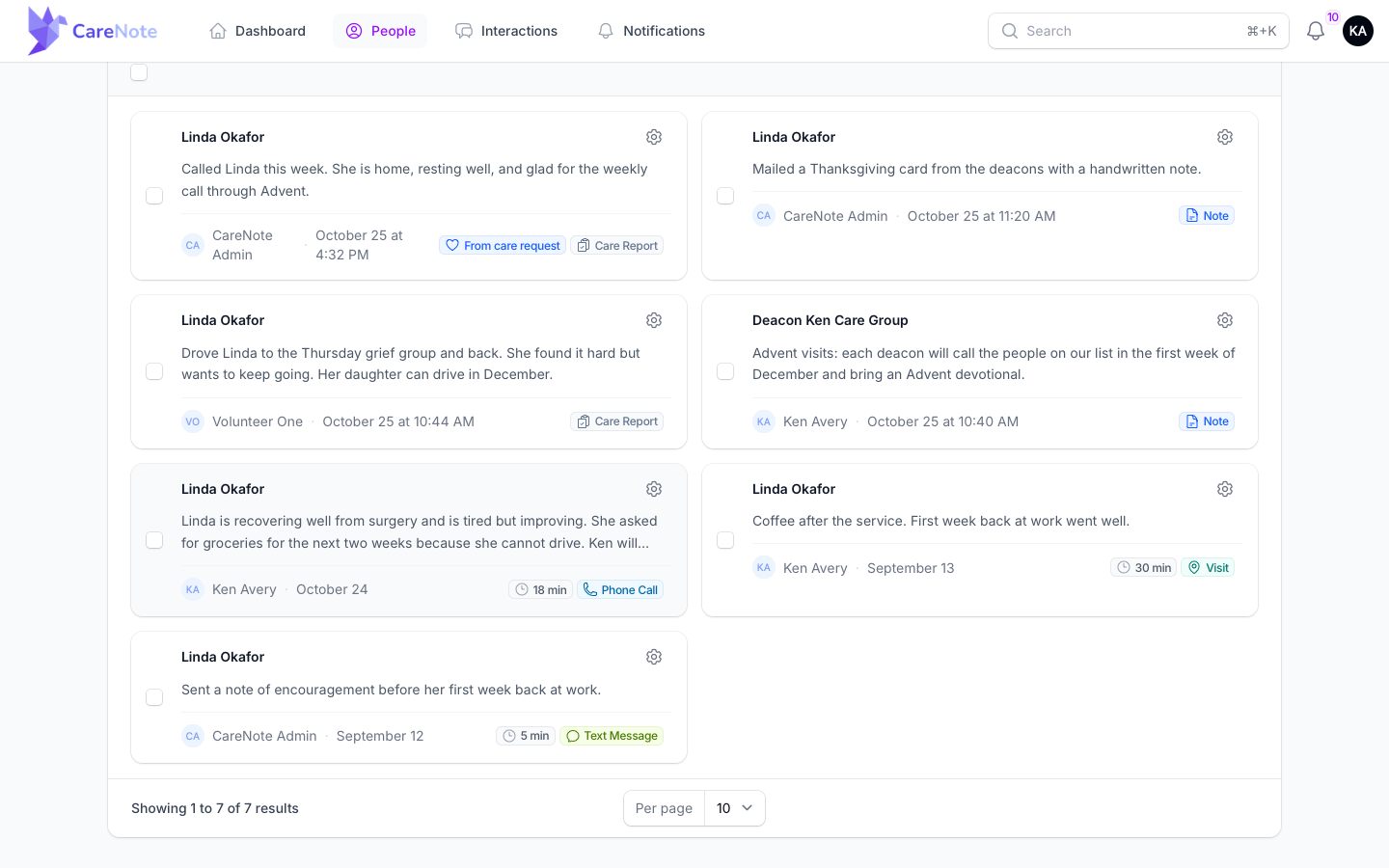The height and width of the screenshot is (868, 1389).
Task: Click the KA user avatar in header
Action: click(1358, 31)
